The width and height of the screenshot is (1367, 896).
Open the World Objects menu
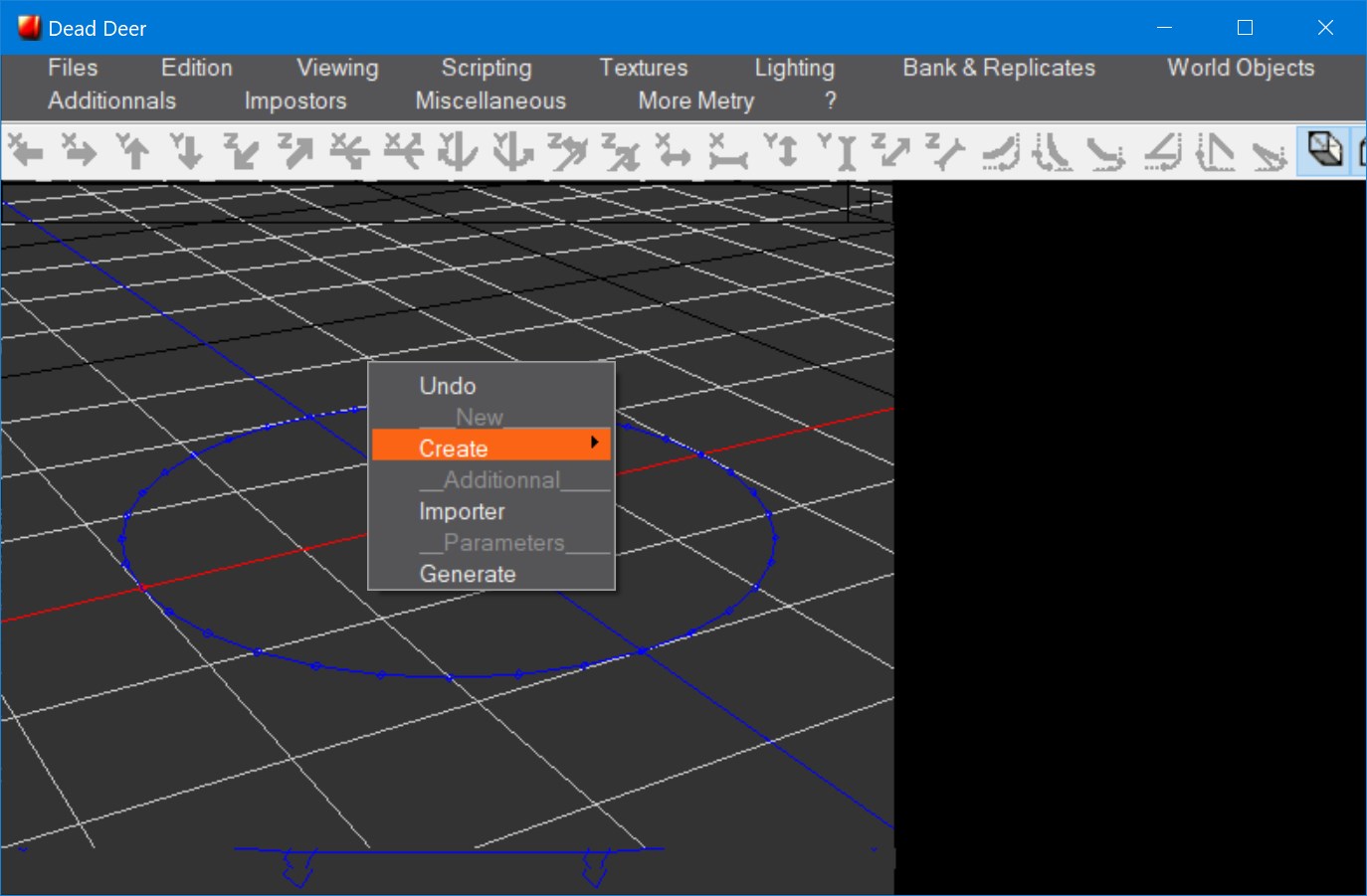point(1241,68)
